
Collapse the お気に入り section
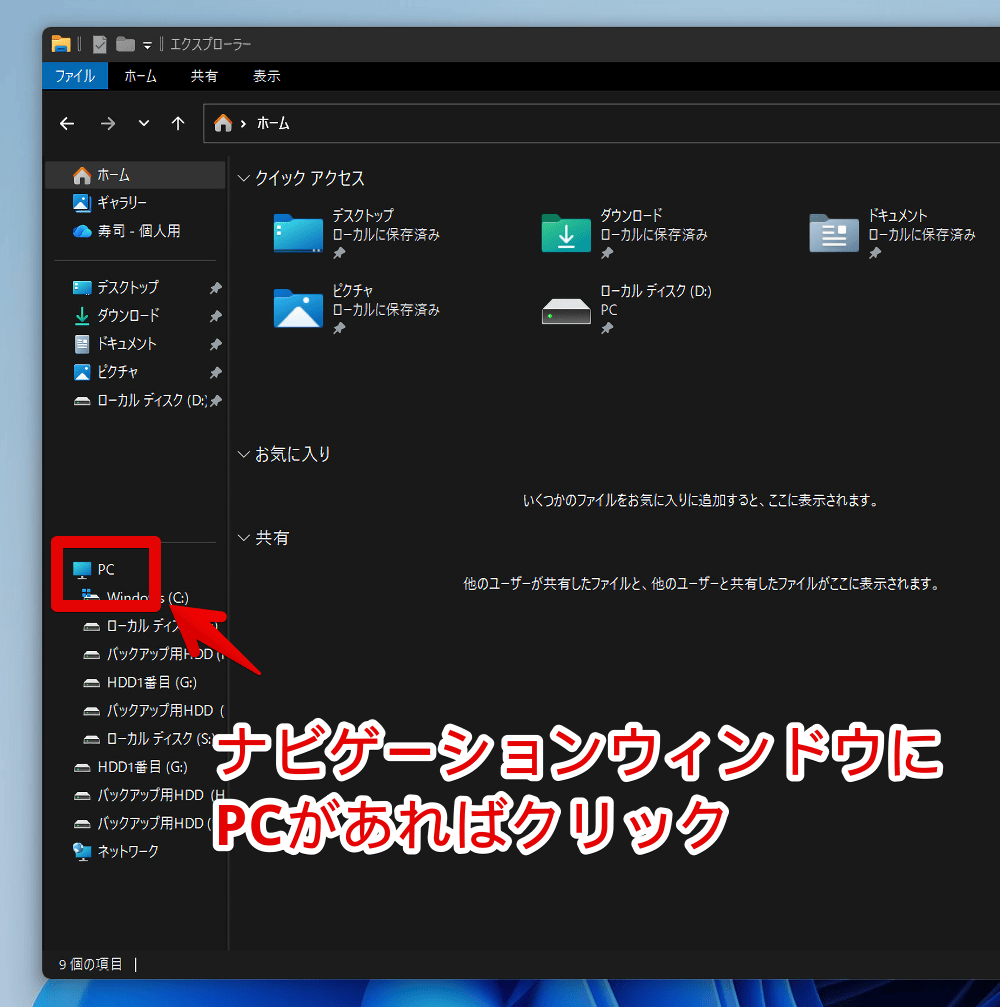(243, 453)
